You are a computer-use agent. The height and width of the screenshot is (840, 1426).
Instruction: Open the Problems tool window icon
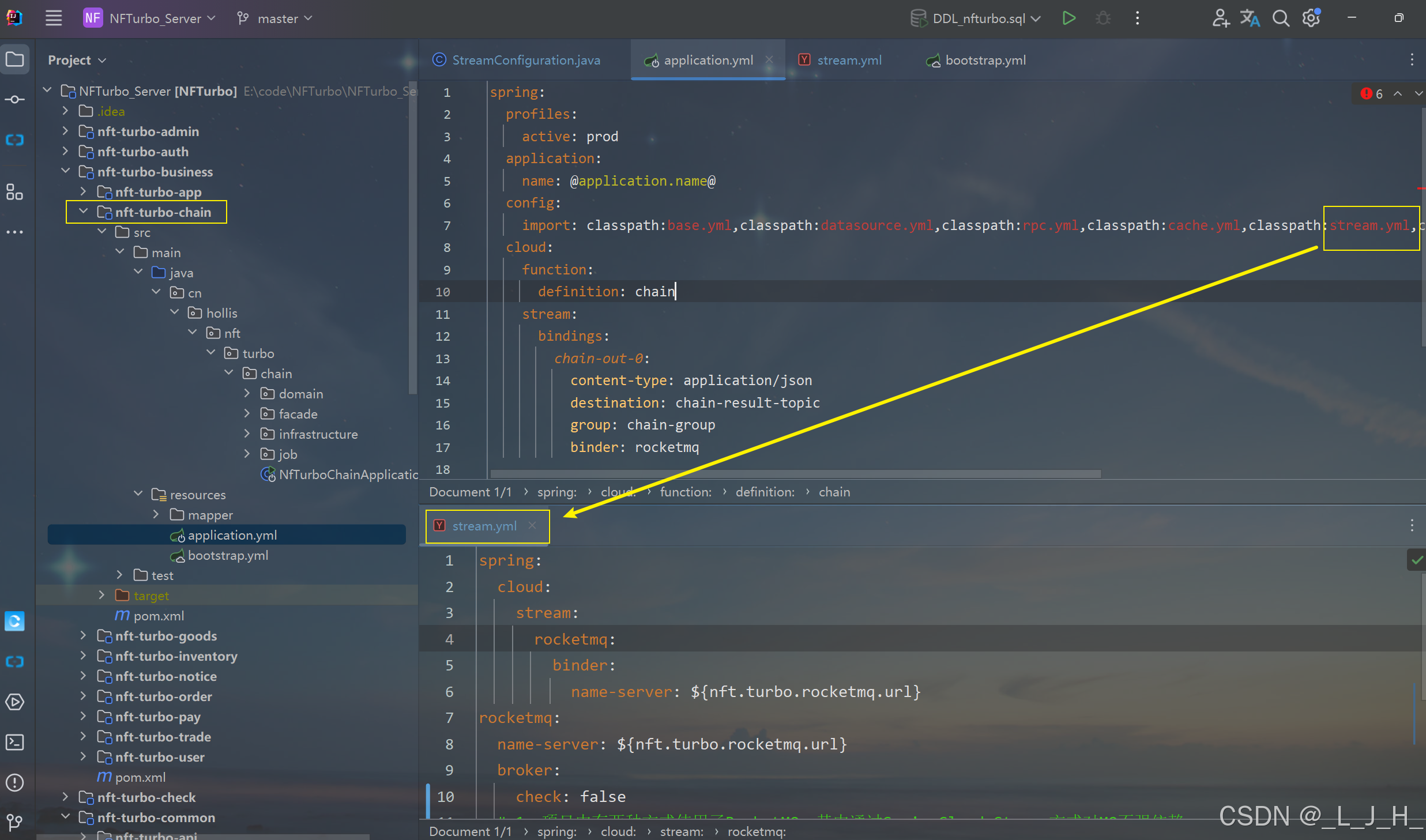14,782
